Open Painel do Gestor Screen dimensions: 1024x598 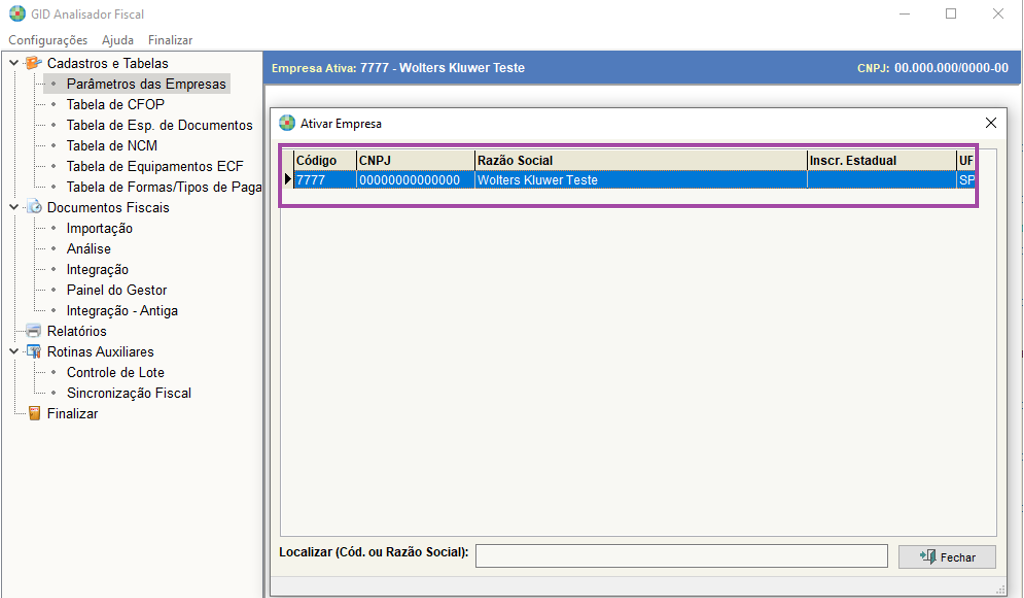(x=117, y=290)
